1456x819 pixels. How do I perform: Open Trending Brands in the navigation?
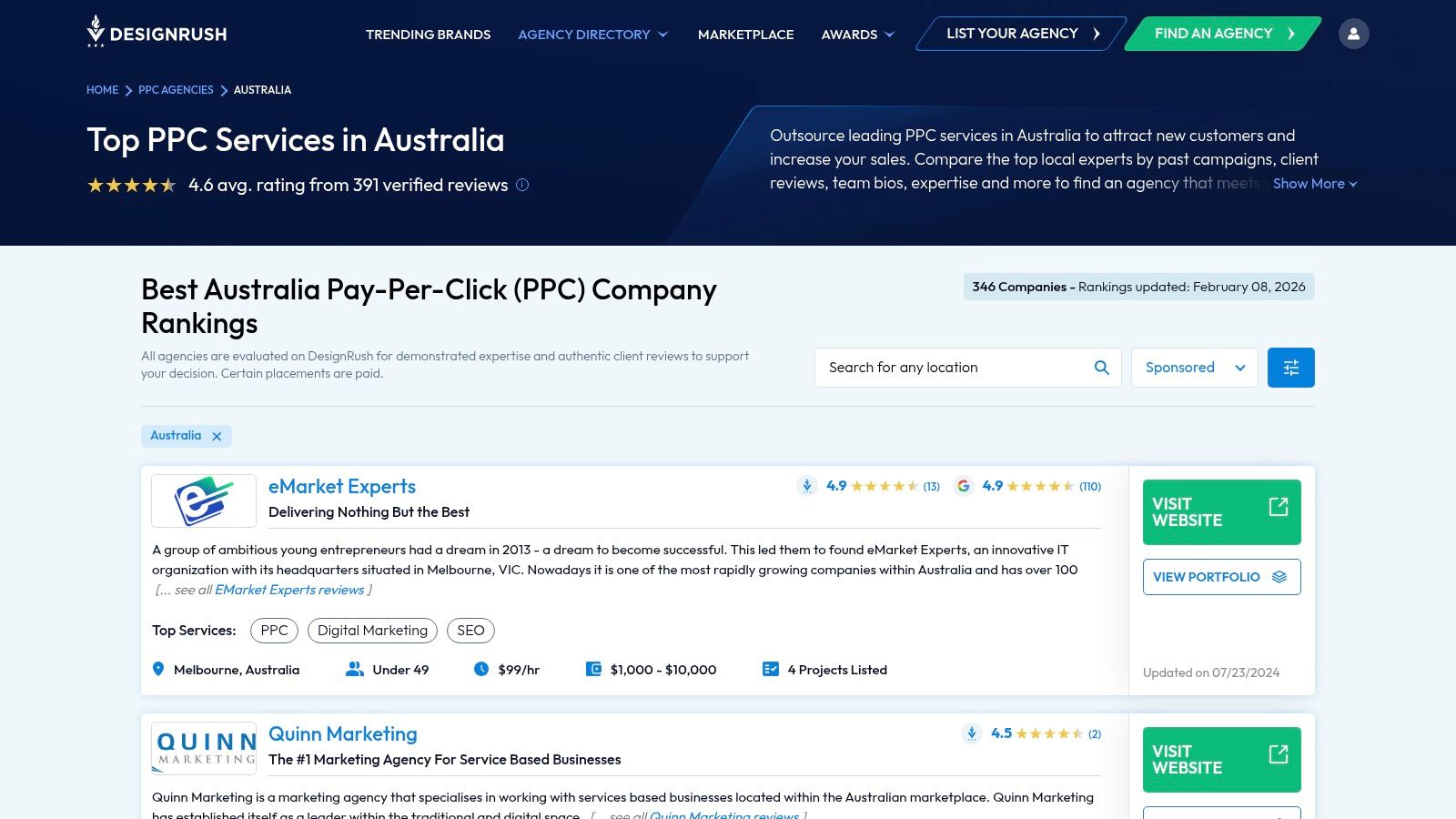click(x=428, y=35)
